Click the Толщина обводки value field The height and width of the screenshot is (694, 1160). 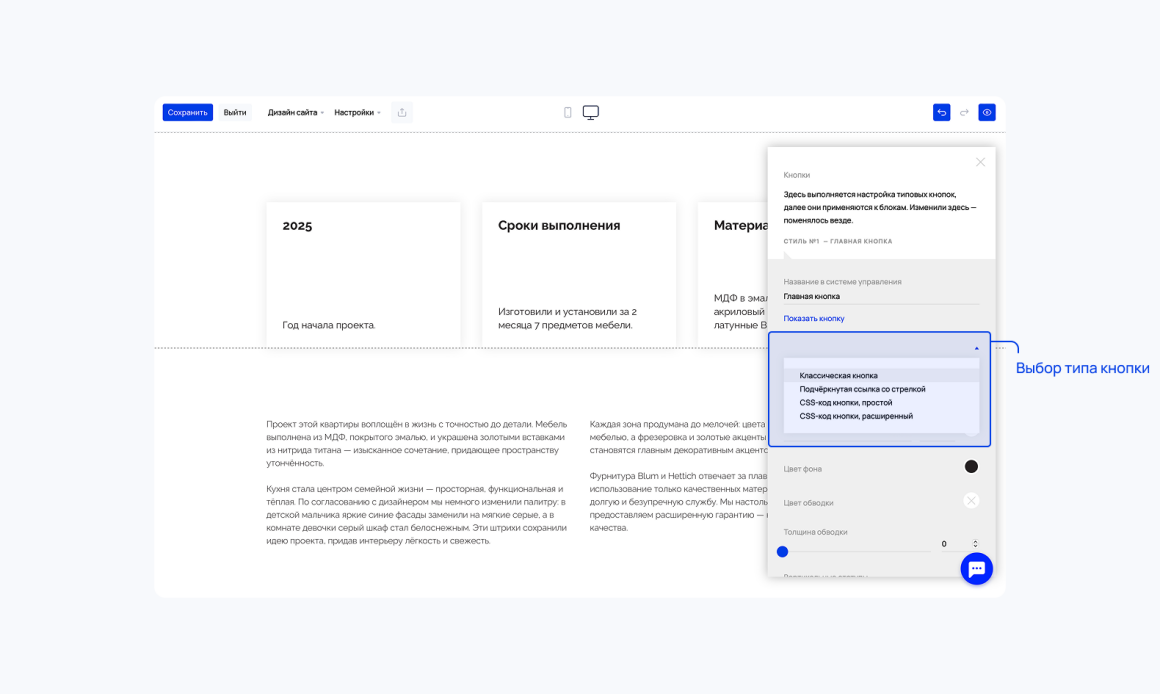[x=954, y=544]
